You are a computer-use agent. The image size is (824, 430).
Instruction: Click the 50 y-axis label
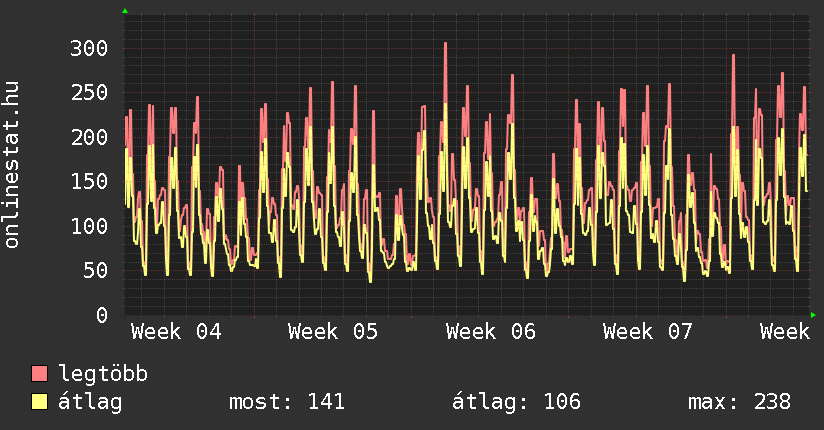pos(94,270)
